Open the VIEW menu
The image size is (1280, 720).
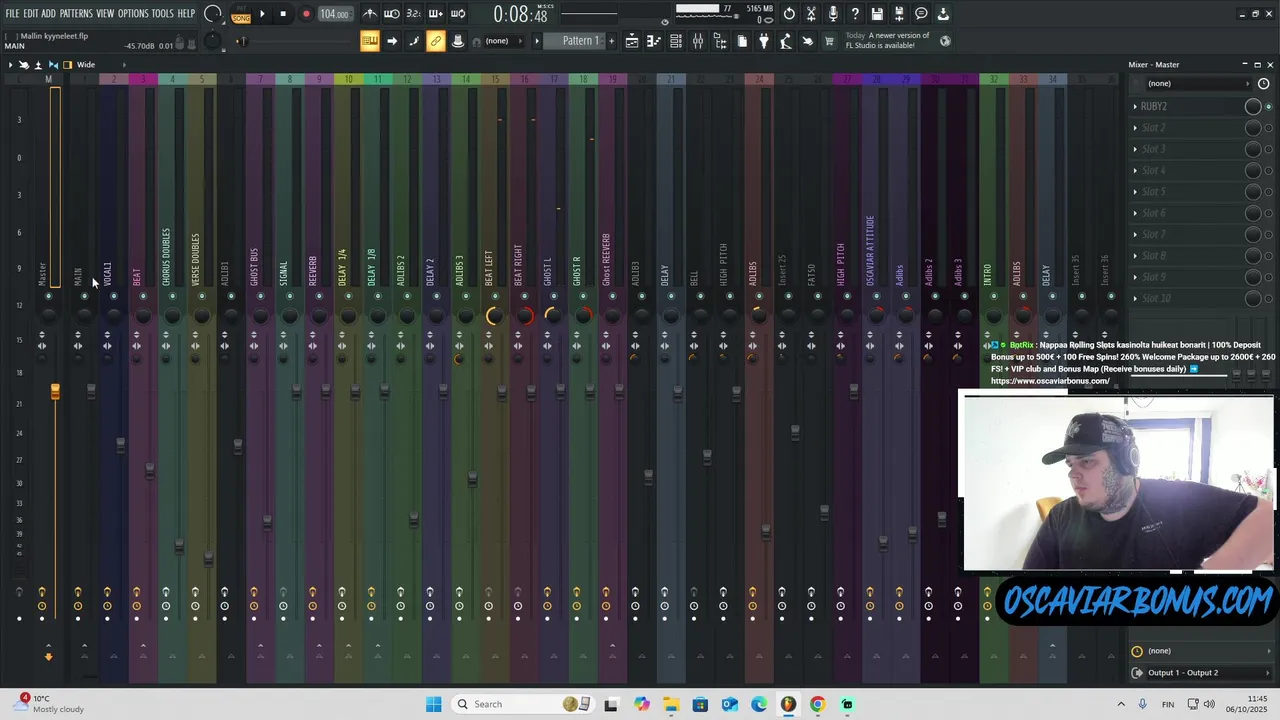[105, 14]
